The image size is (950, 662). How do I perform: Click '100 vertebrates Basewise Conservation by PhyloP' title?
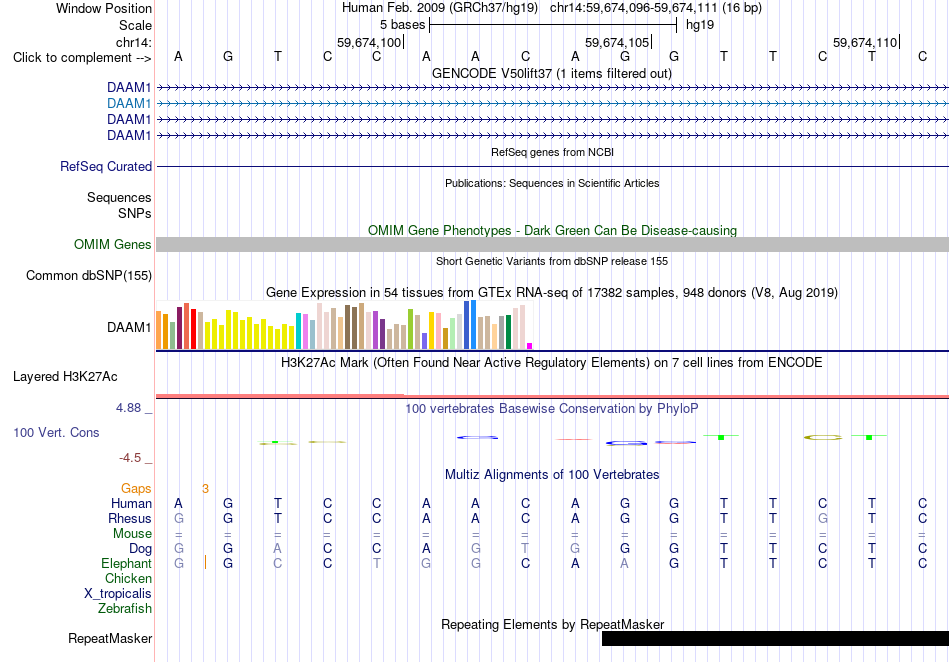pos(552,409)
